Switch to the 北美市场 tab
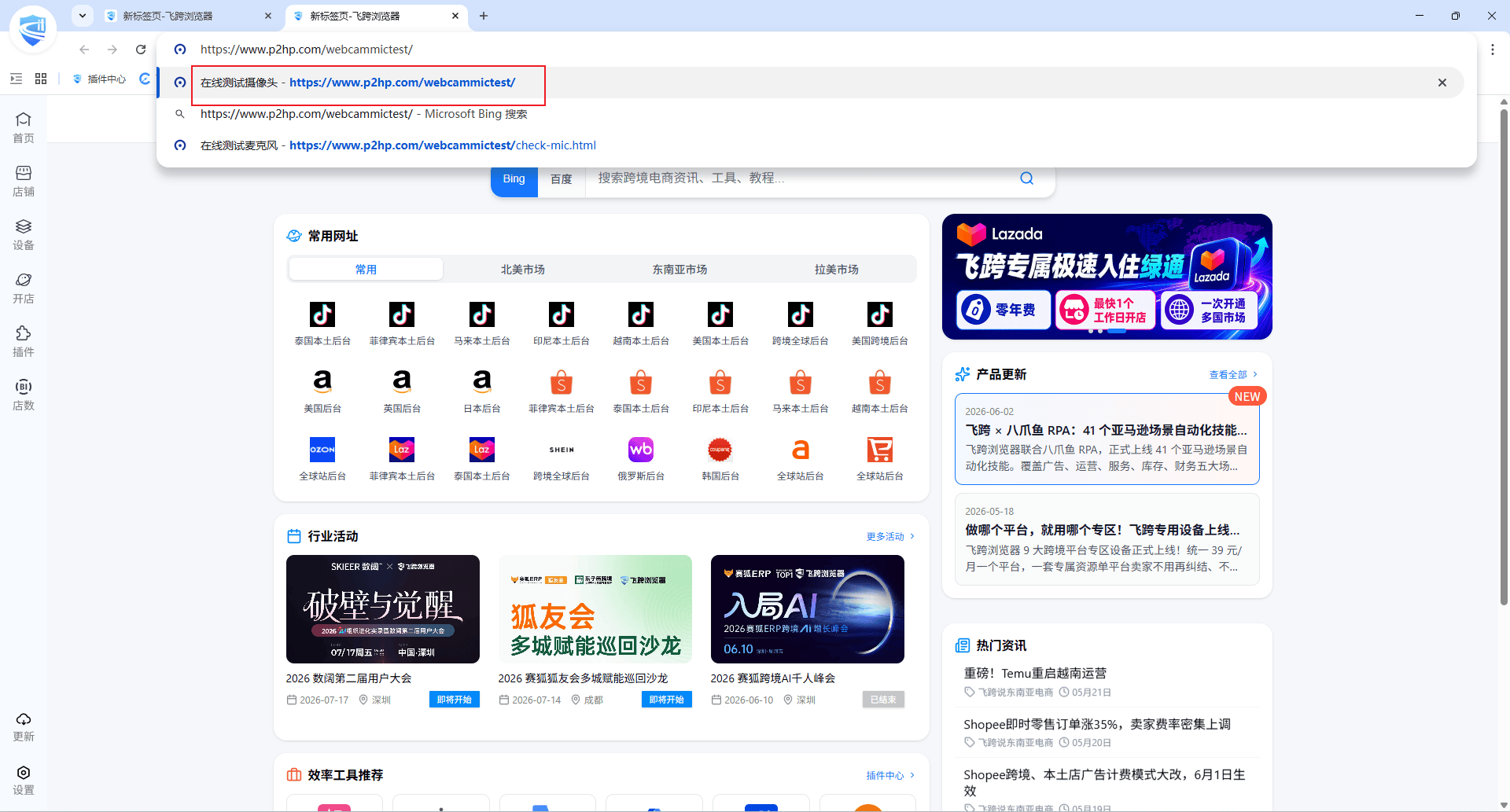Screen dimensions: 1510x812 (x=523, y=270)
